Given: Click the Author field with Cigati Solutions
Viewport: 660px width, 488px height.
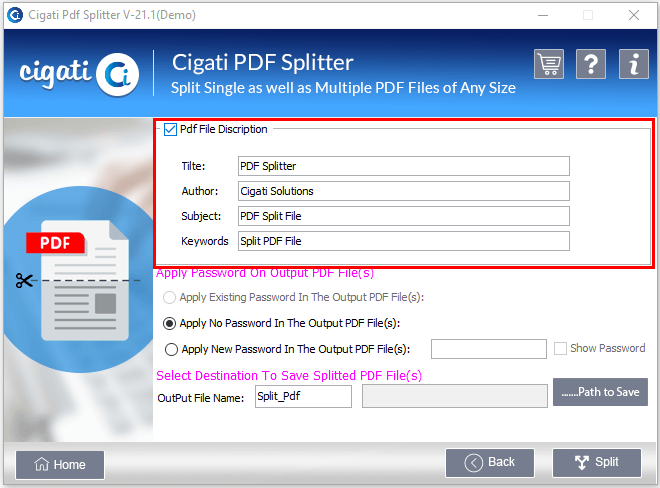Looking at the screenshot, I should [404, 191].
